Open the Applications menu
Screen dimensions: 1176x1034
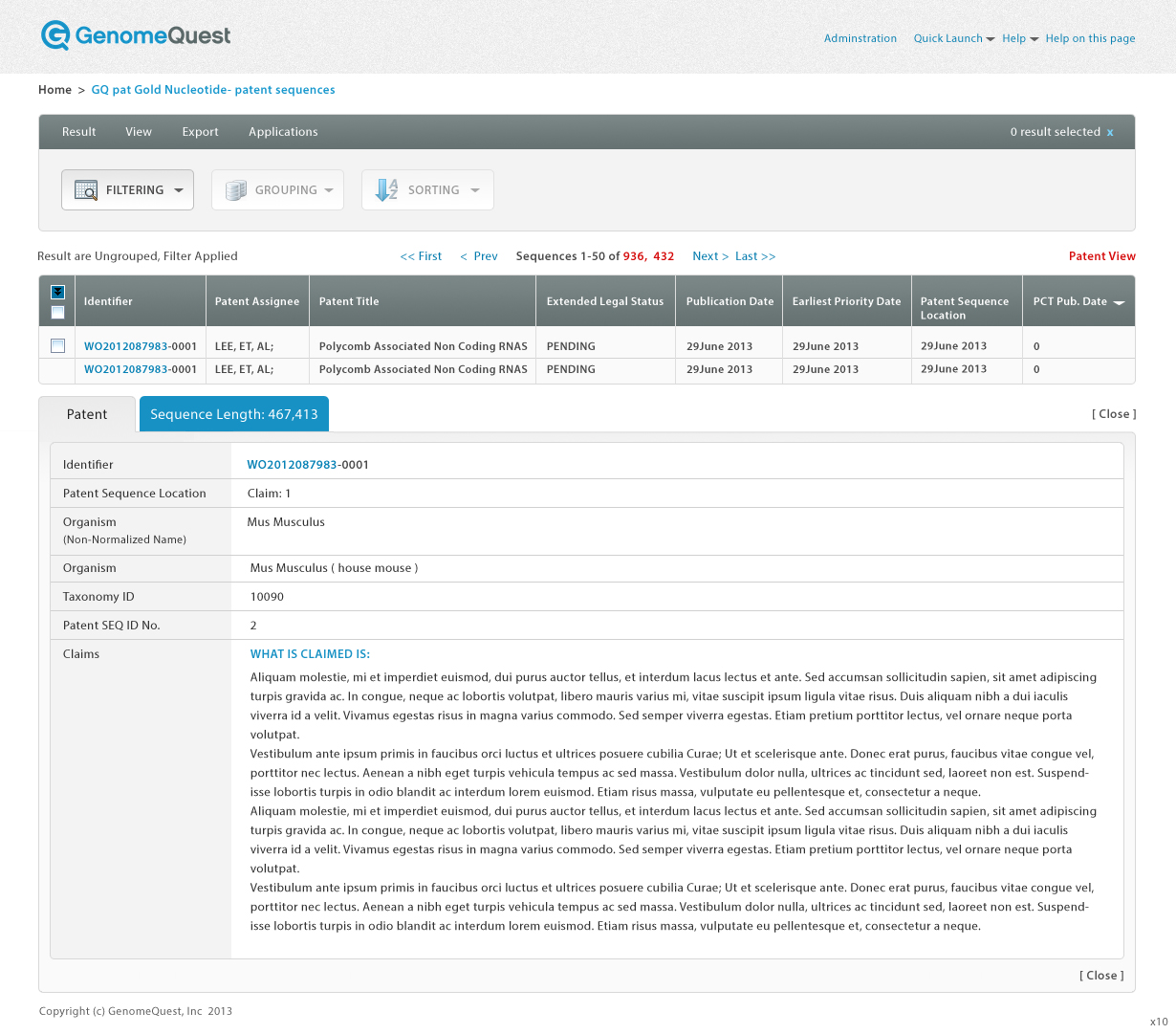tap(283, 132)
